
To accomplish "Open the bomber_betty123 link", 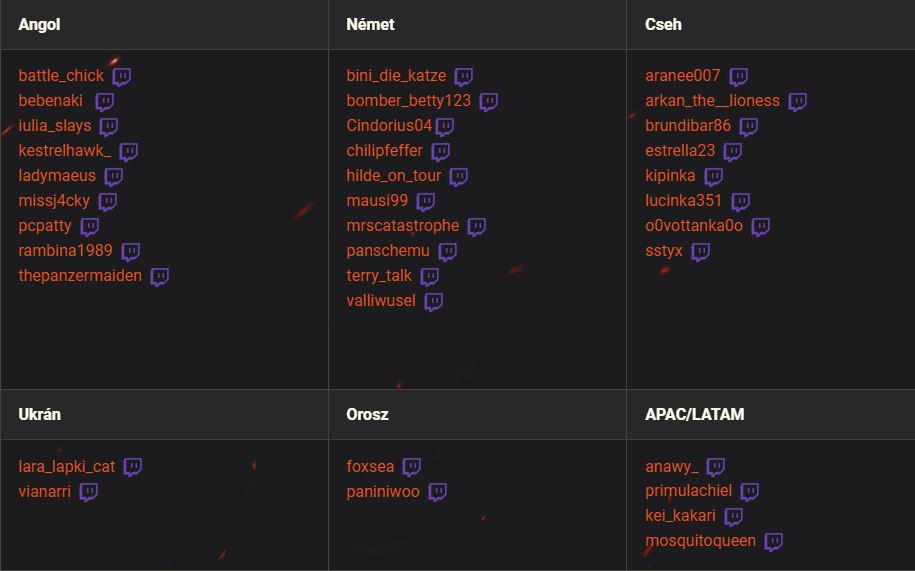I will [408, 100].
